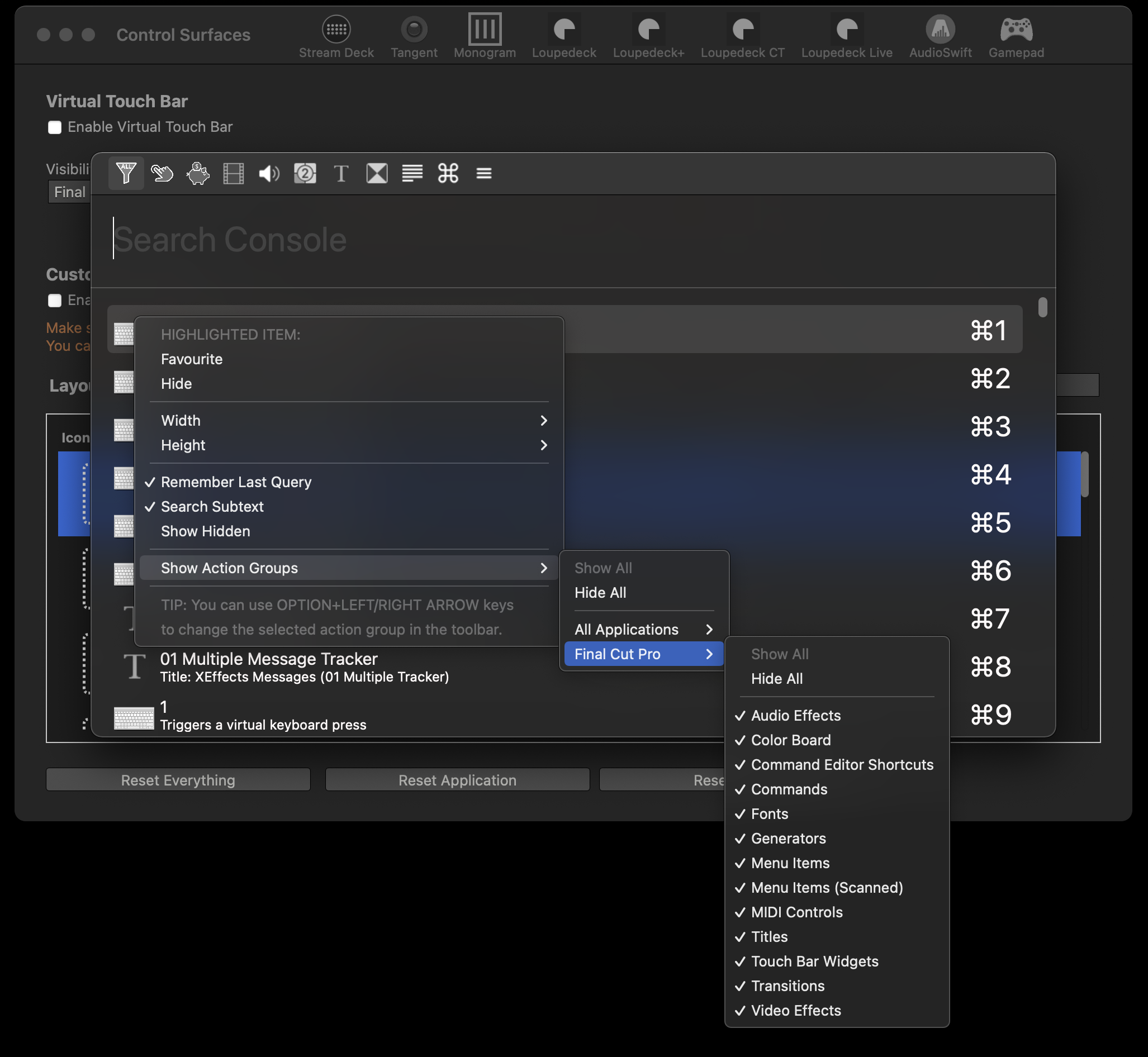The width and height of the screenshot is (1148, 1057).
Task: Select Triggers a virtual keyboard press row
Action: click(564, 715)
